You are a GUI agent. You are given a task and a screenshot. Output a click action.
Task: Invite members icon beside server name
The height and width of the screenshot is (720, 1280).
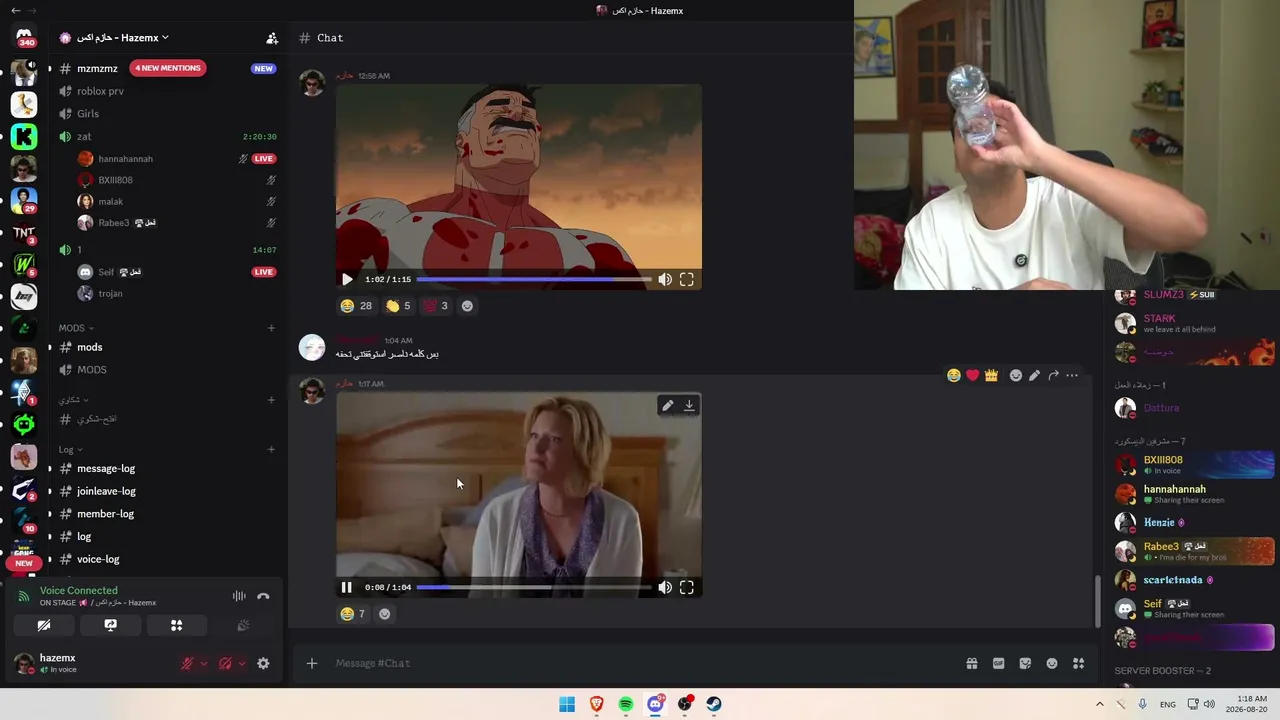[x=272, y=38]
